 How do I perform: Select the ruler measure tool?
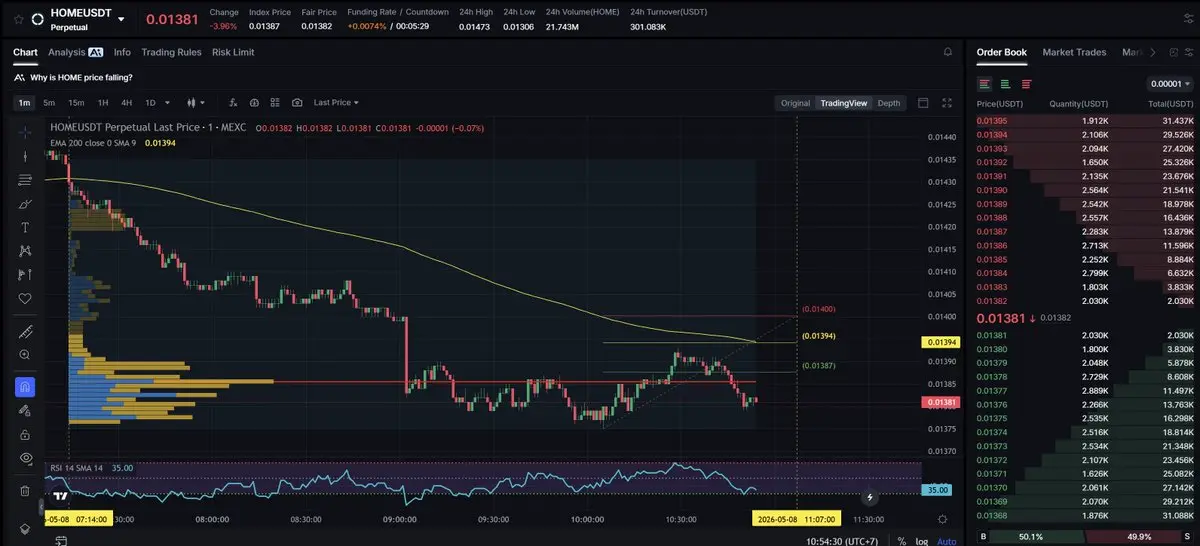pyautogui.click(x=25, y=331)
